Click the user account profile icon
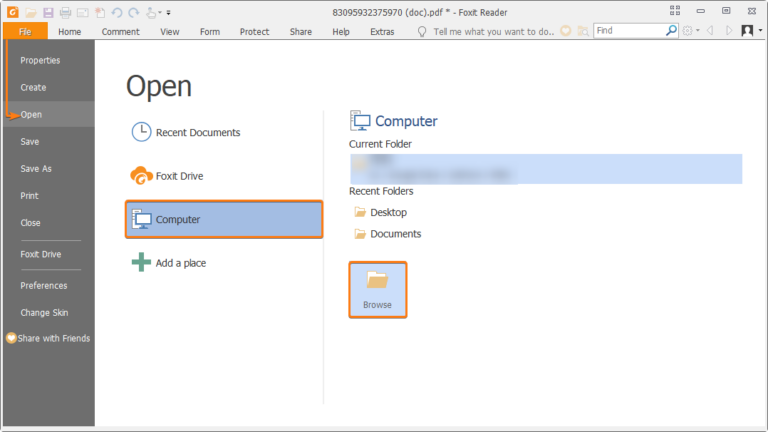 (x=747, y=31)
